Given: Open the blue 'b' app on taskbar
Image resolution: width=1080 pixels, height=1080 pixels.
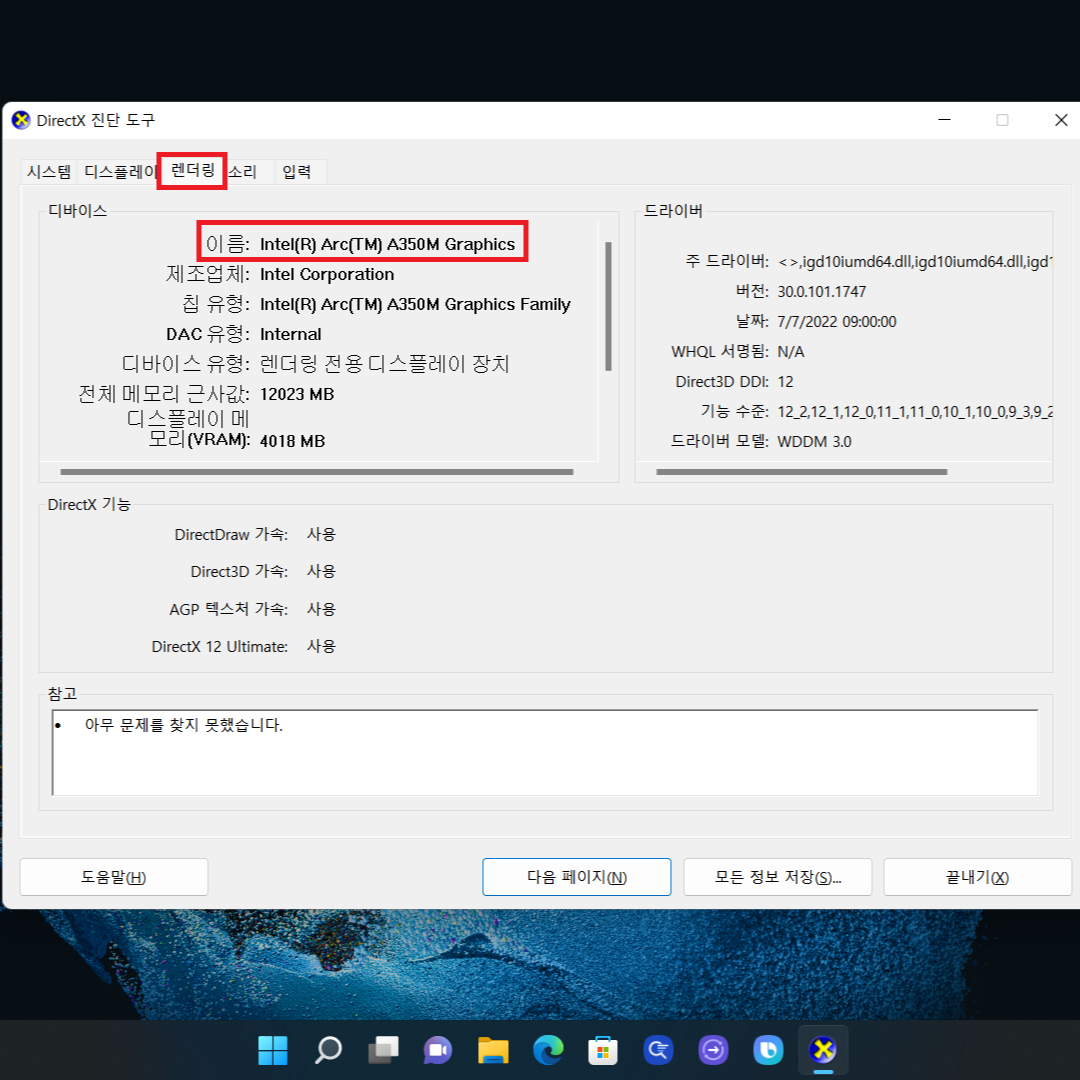Looking at the screenshot, I should pyautogui.click(x=768, y=1050).
